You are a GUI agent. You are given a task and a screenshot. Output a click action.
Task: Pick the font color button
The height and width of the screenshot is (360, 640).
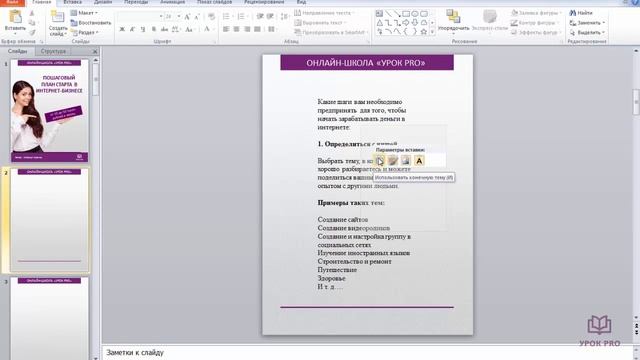point(208,29)
